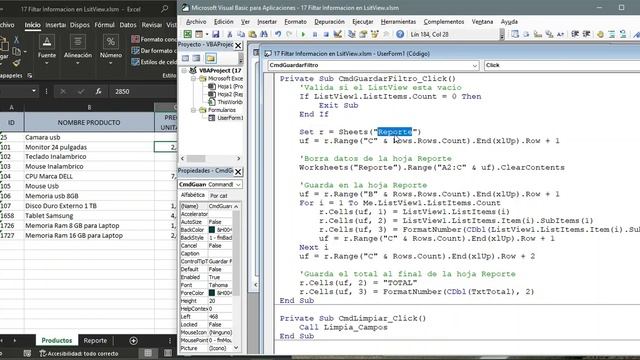Select ThisWorkbook in the Project tree
The image size is (640, 360).
click(225, 102)
